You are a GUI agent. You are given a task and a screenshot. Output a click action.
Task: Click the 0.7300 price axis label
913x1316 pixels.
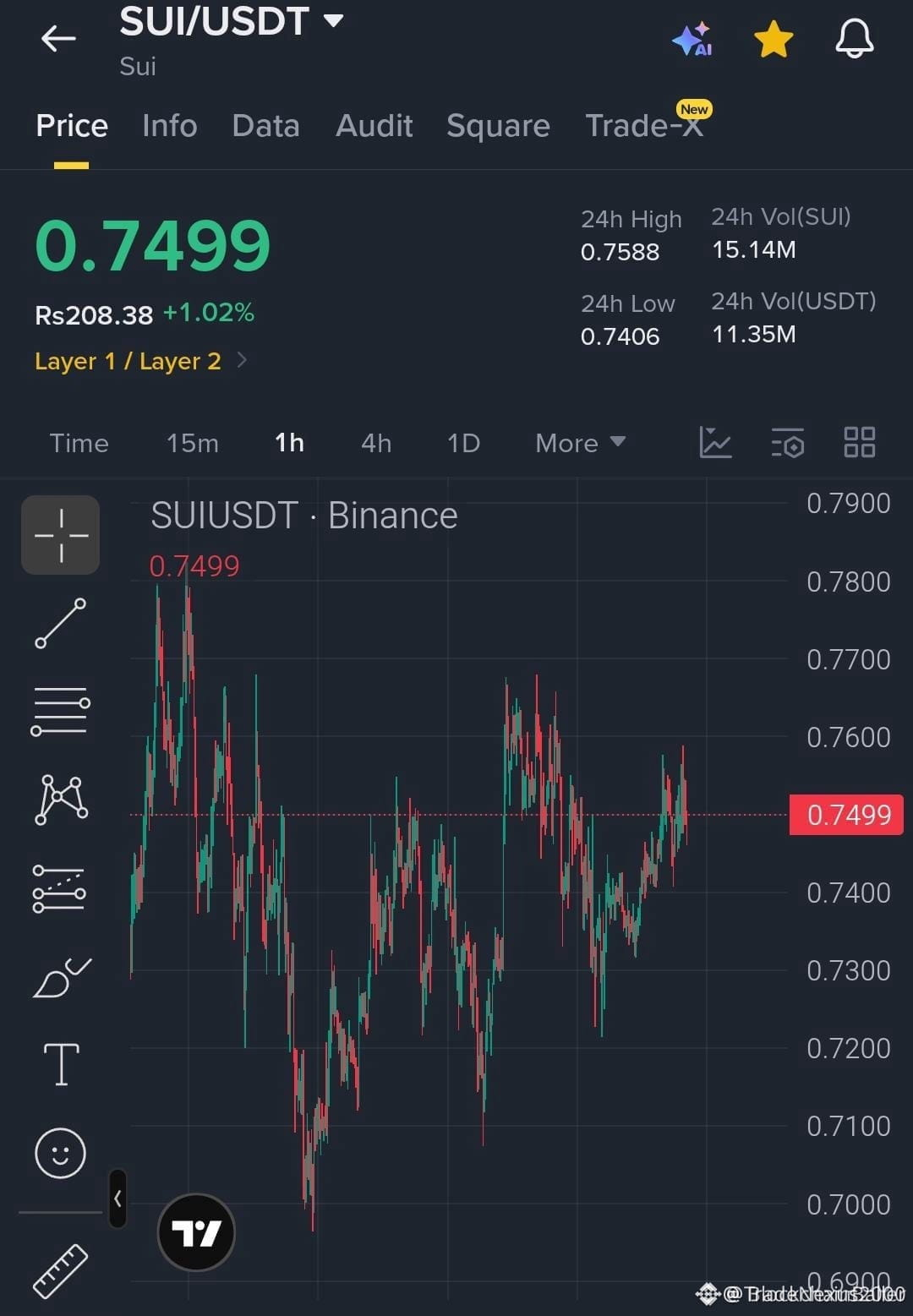coord(849,970)
